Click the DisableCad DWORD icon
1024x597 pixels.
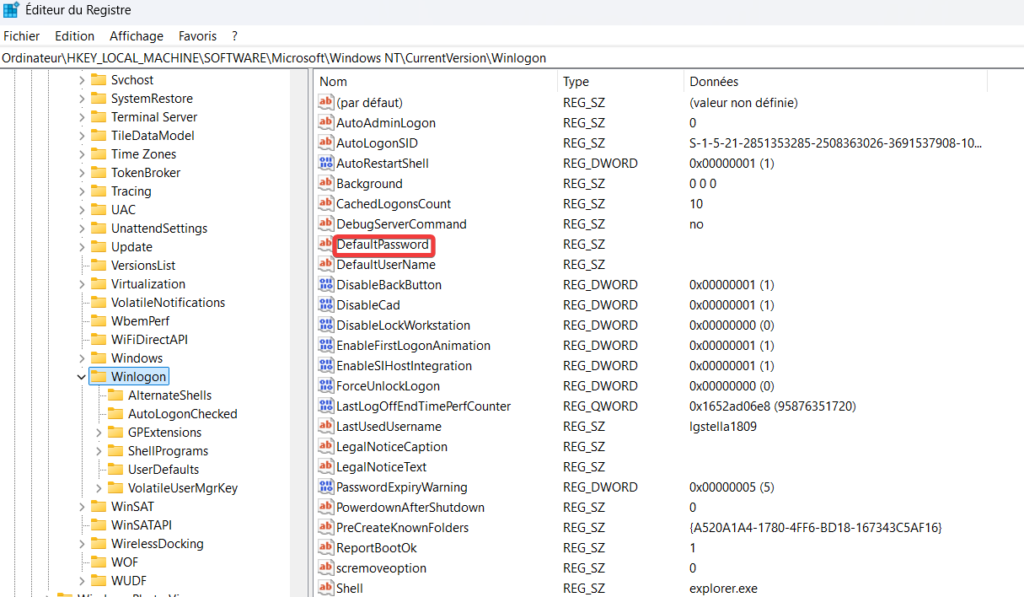coord(325,304)
